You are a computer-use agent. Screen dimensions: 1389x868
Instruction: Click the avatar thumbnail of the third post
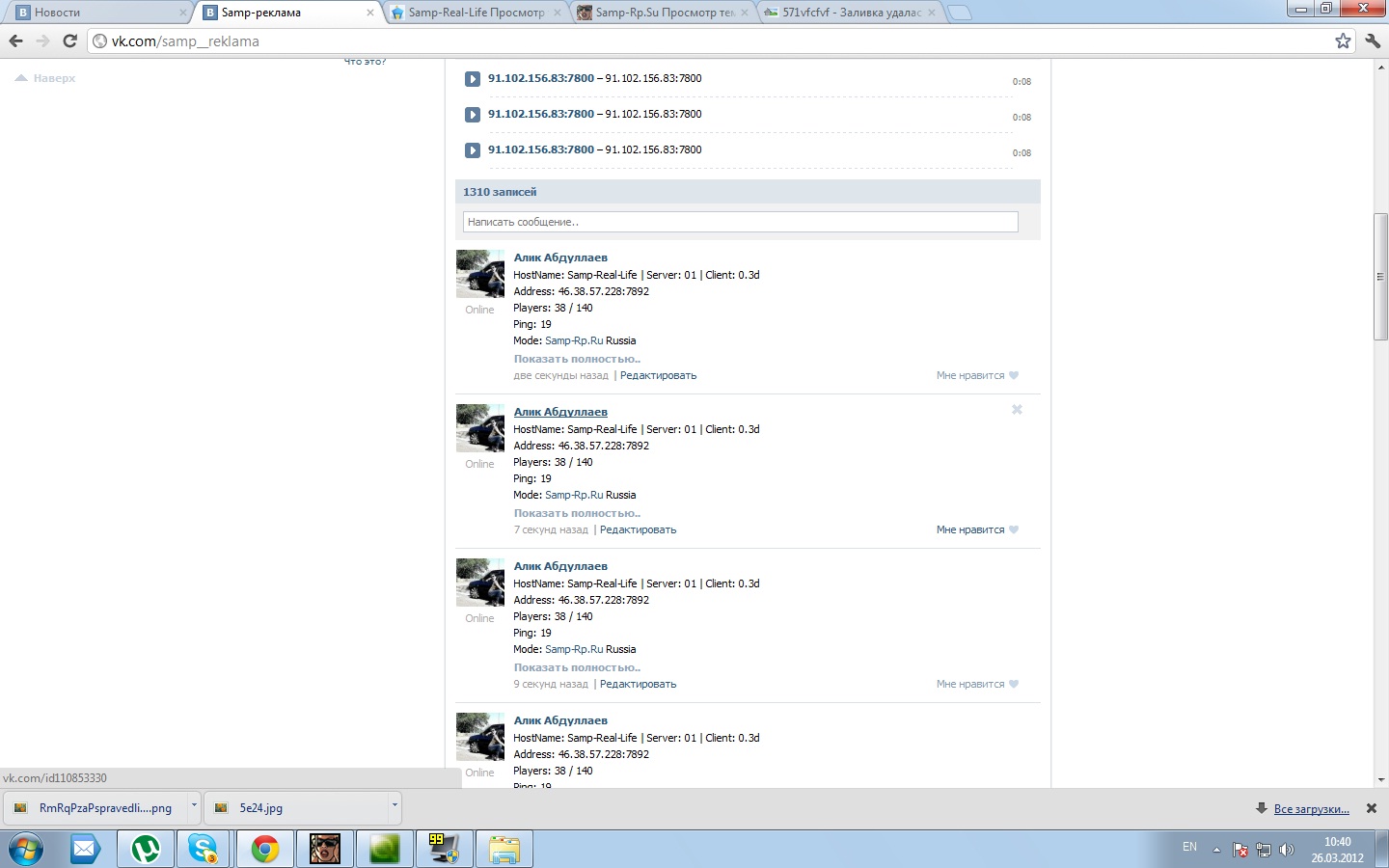[x=480, y=583]
